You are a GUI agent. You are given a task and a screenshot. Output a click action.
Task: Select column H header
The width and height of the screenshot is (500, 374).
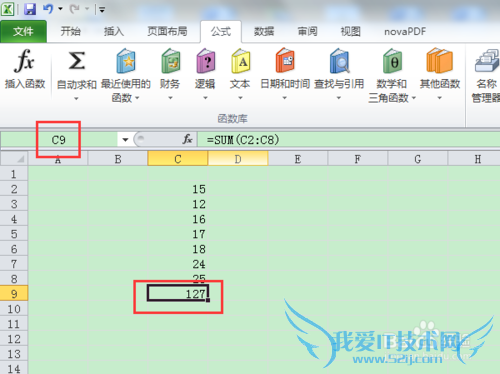(x=474, y=159)
